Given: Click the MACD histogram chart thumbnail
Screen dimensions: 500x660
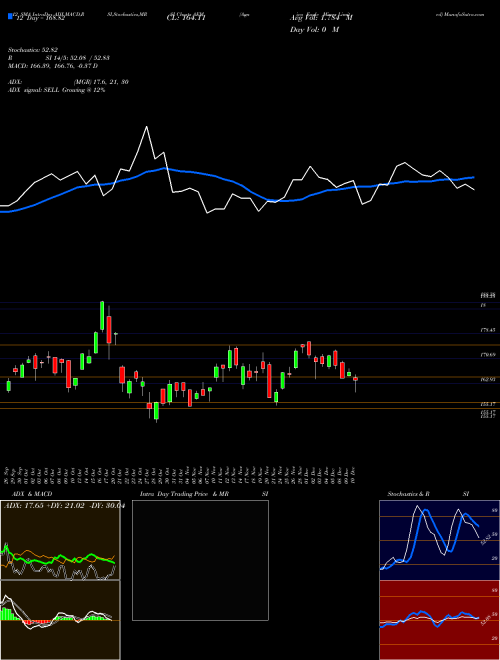Looking at the screenshot, I should 60,620.
